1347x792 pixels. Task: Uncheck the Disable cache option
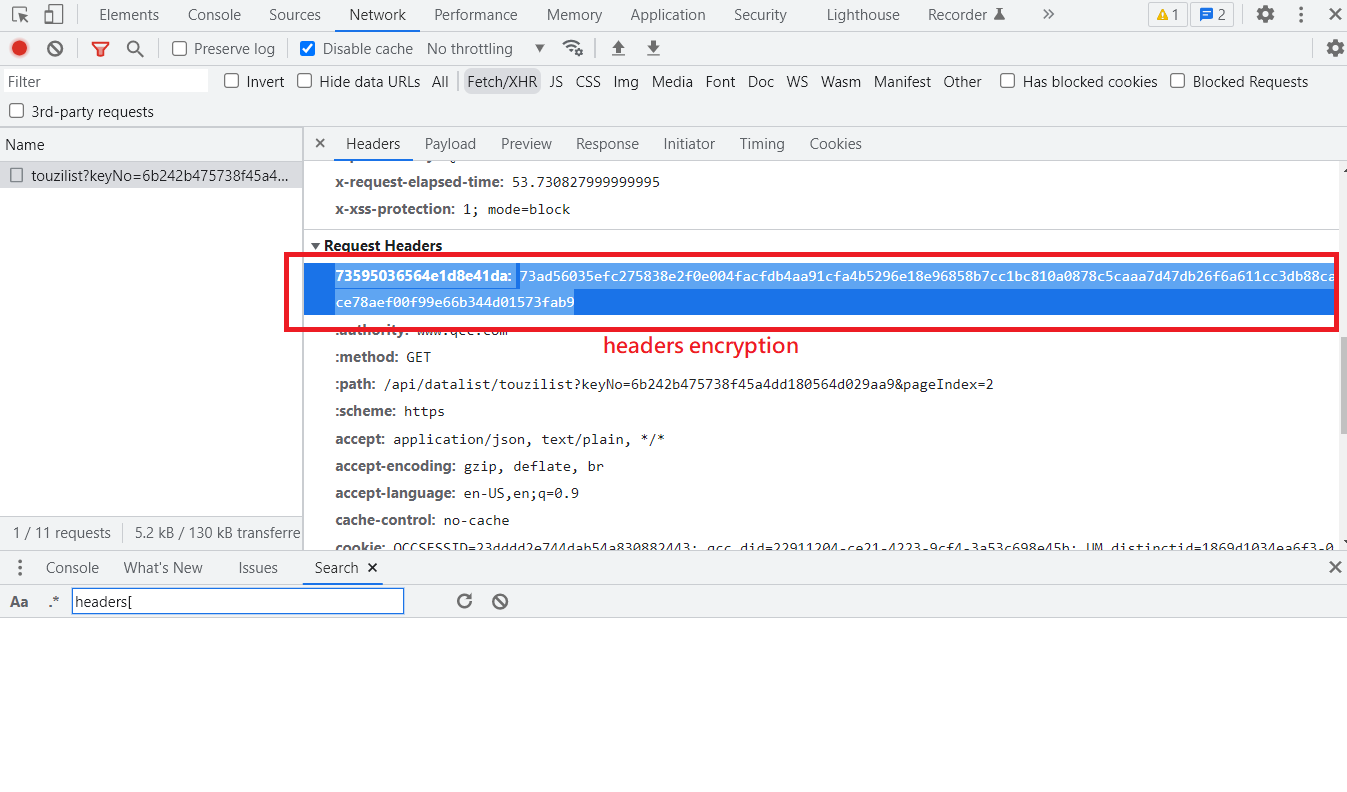(x=307, y=47)
